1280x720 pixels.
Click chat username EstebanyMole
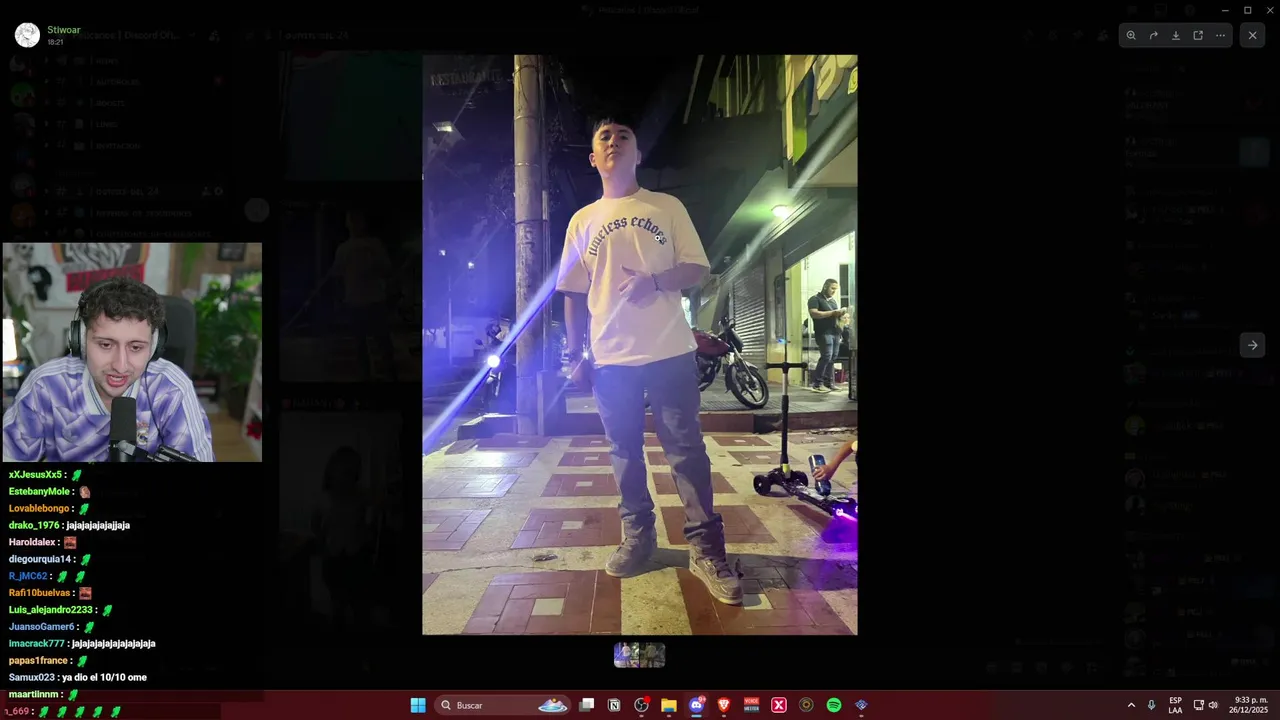(39, 492)
